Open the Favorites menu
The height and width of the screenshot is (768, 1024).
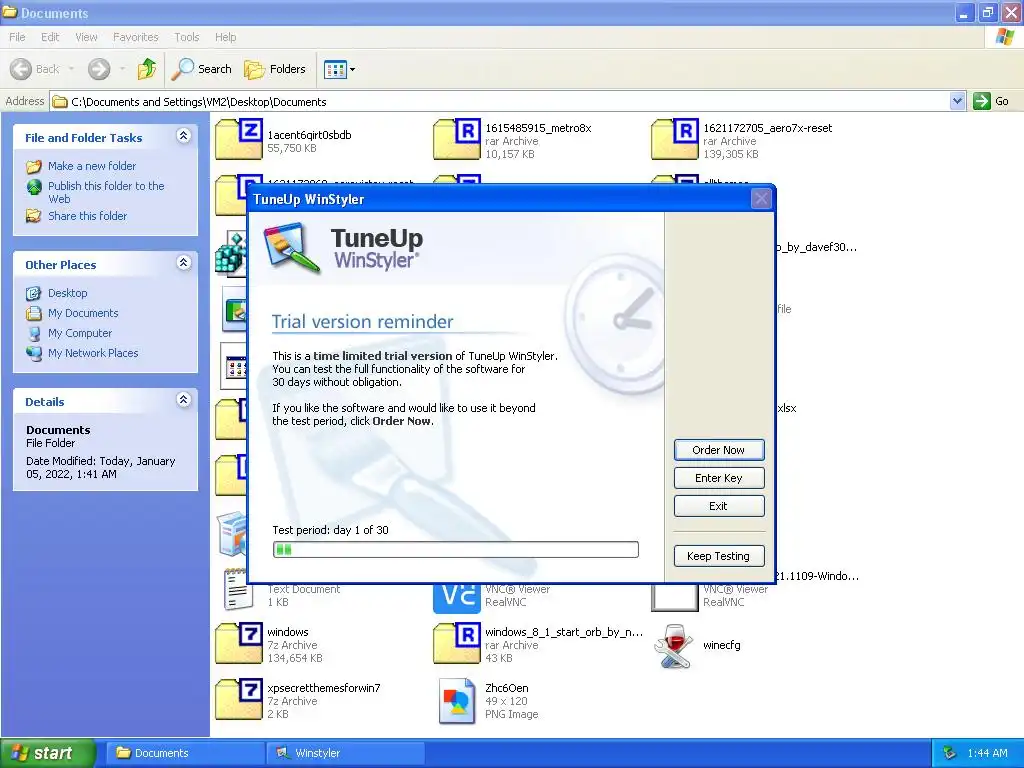(x=135, y=37)
